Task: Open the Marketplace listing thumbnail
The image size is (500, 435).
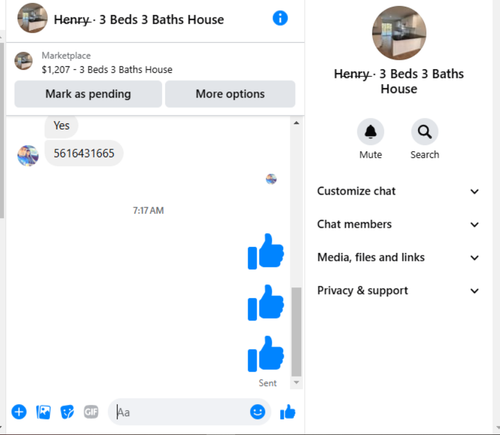Action: click(23, 61)
